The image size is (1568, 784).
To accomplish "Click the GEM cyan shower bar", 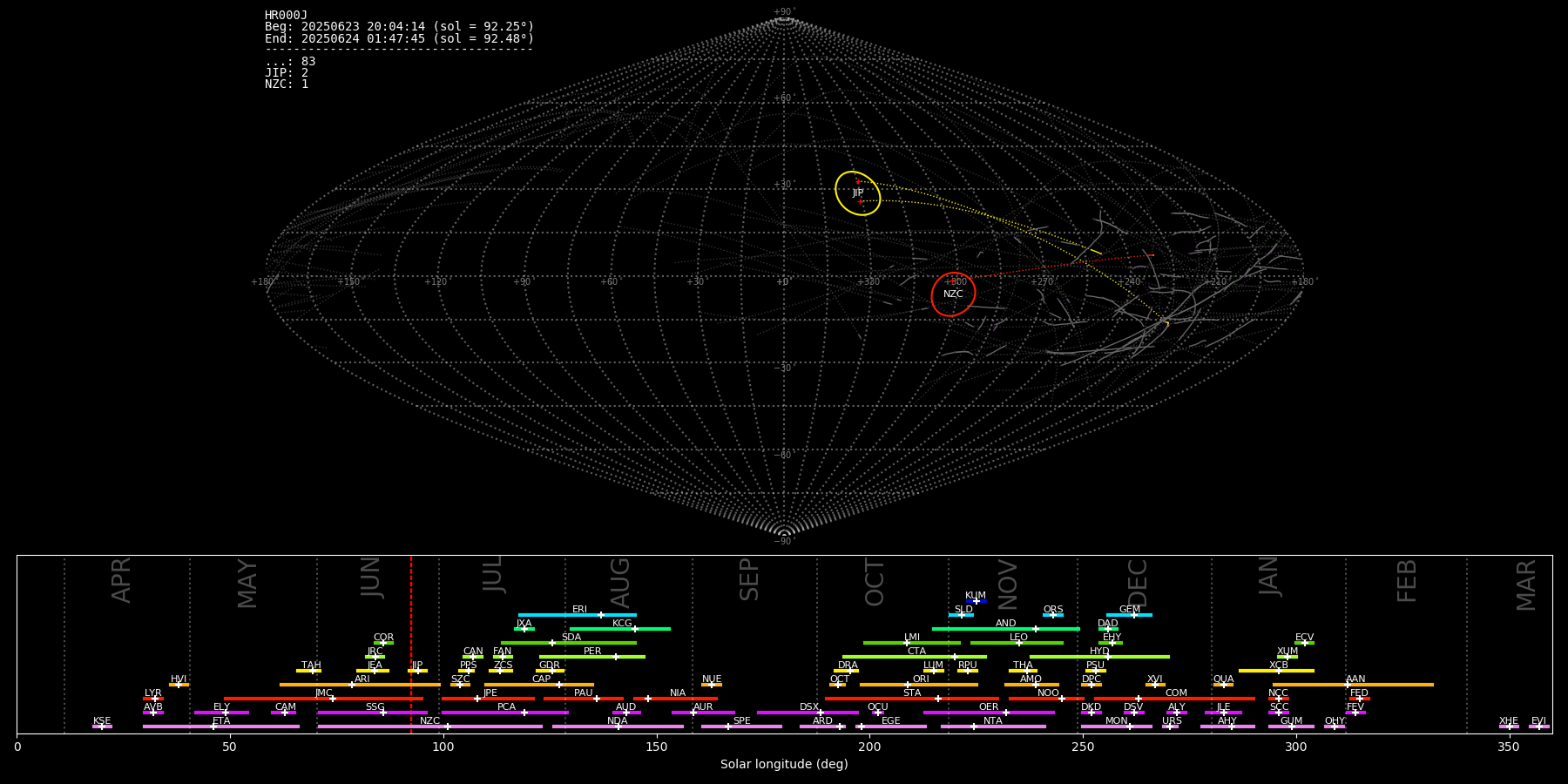I will [x=1129, y=615].
